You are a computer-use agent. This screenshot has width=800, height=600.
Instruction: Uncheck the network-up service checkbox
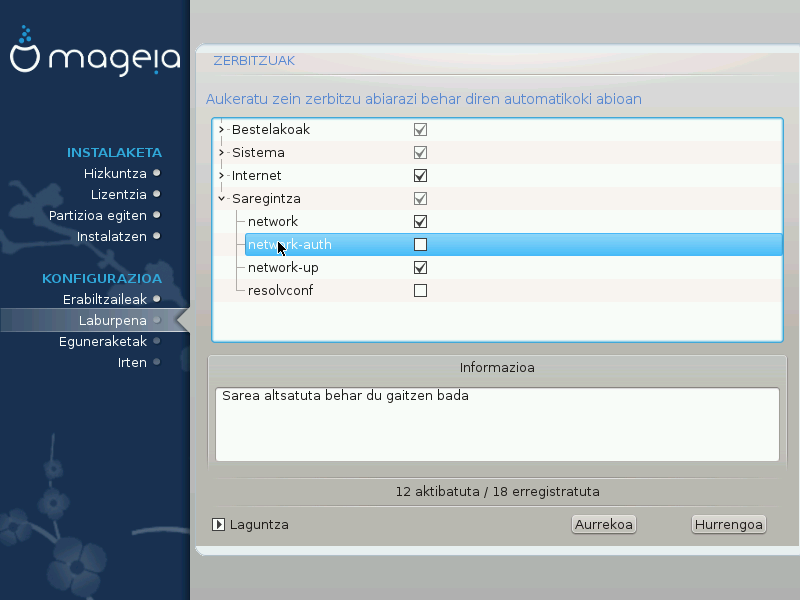420,267
